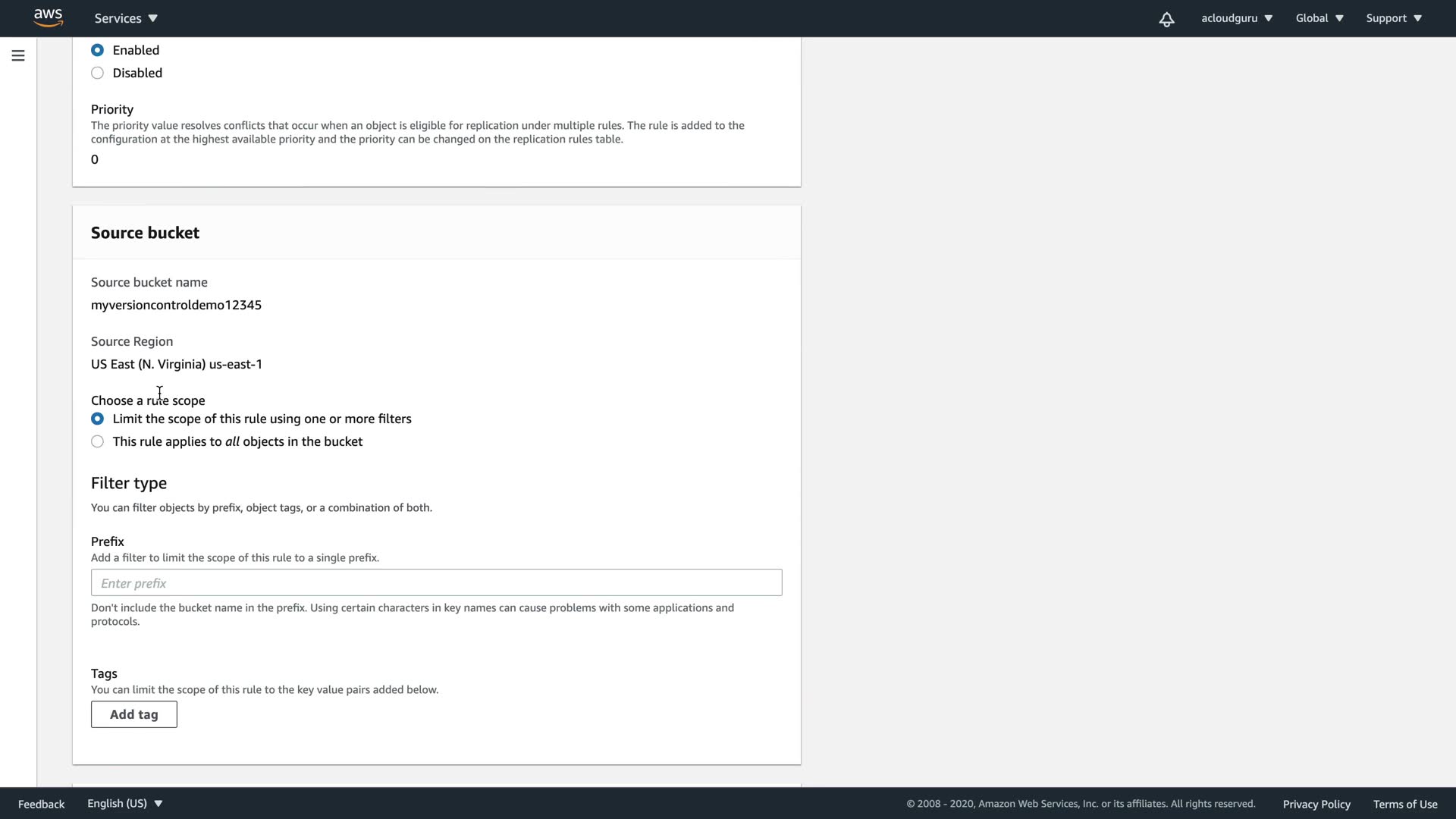Open the notifications bell icon
1456x819 pixels.
(x=1166, y=19)
